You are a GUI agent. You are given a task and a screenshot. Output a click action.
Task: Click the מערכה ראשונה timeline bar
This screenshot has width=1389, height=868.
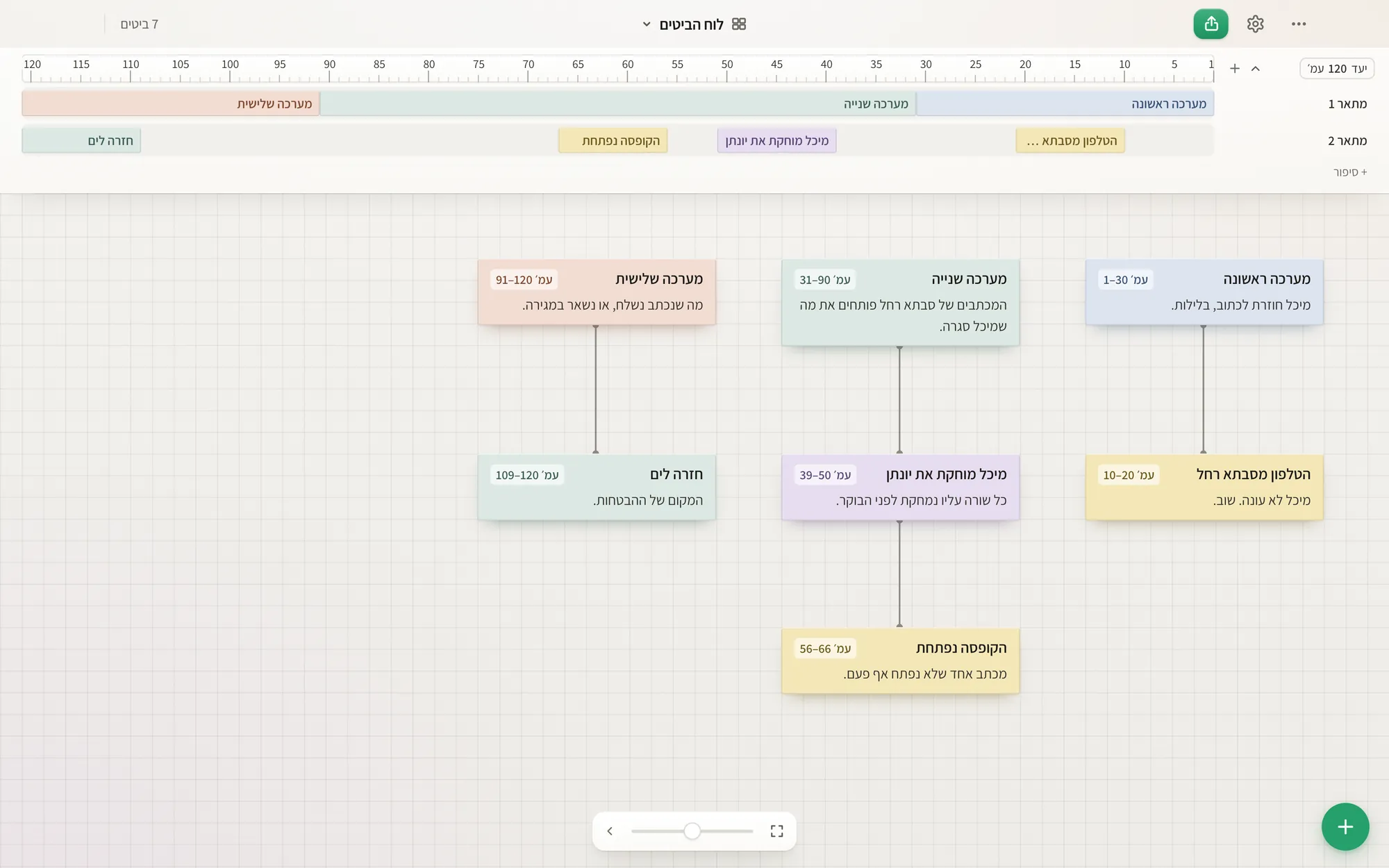tap(1065, 103)
